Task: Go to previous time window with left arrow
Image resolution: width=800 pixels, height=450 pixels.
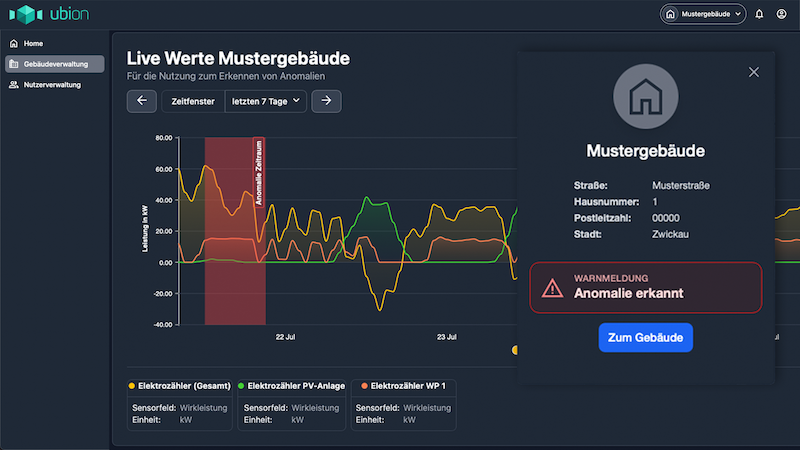Action: (141, 101)
